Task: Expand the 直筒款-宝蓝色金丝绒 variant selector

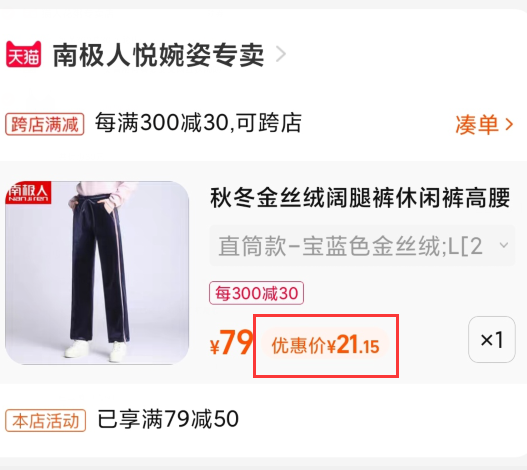Action: click(x=362, y=246)
